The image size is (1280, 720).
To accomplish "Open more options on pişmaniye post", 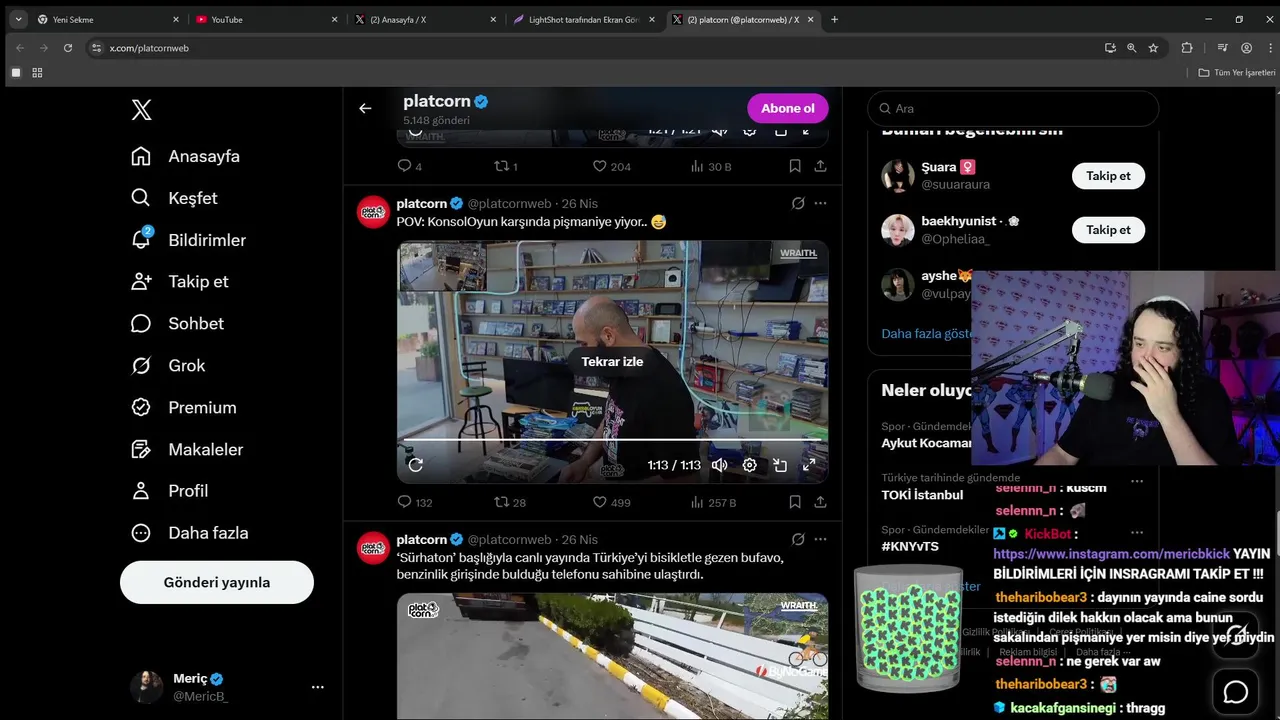I will pyautogui.click(x=820, y=203).
